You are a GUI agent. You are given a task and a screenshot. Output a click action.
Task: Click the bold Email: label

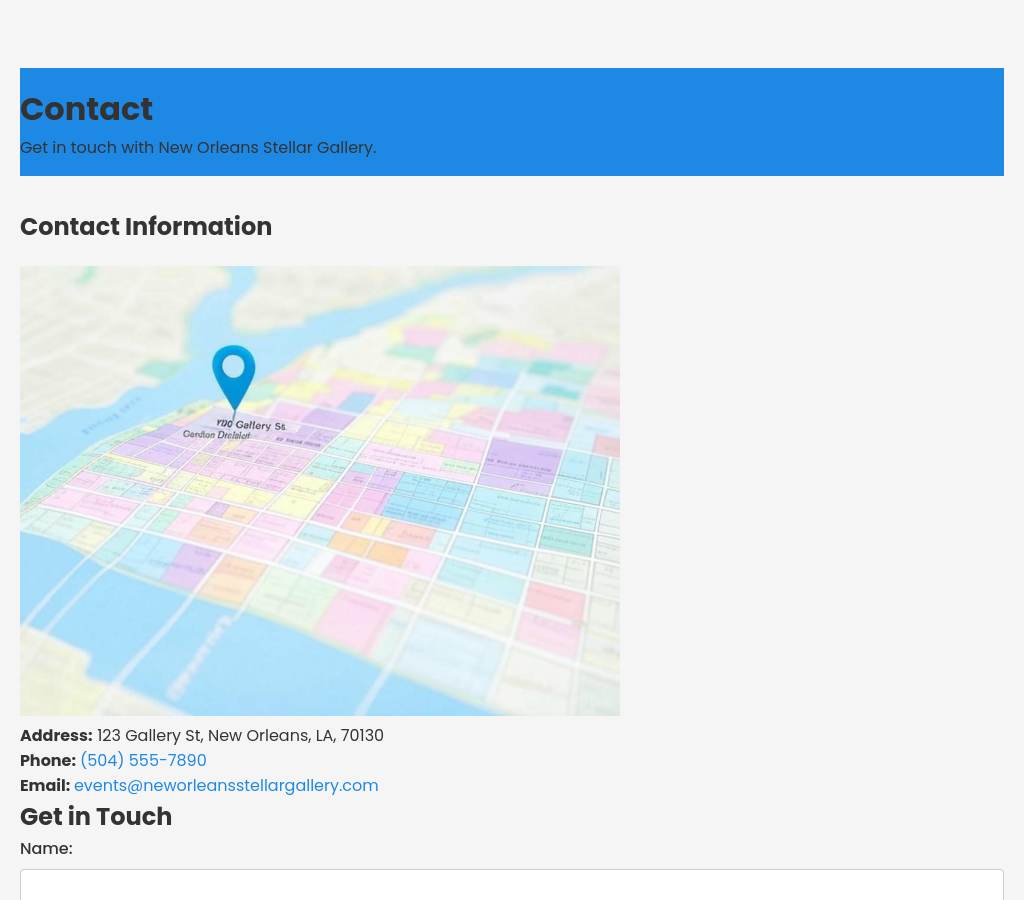pos(45,785)
